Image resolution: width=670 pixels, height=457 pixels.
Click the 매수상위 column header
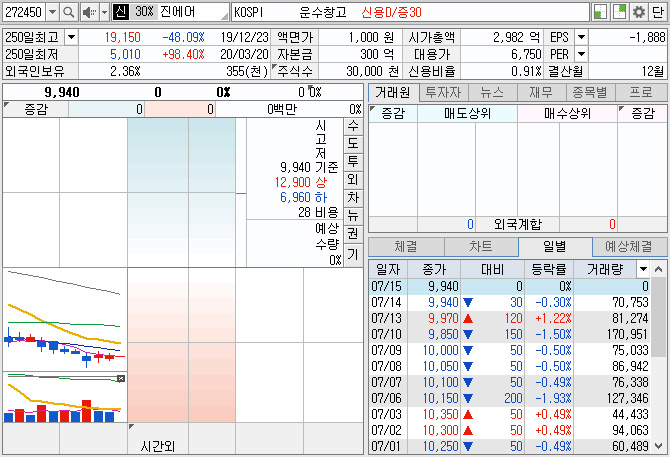[x=567, y=114]
